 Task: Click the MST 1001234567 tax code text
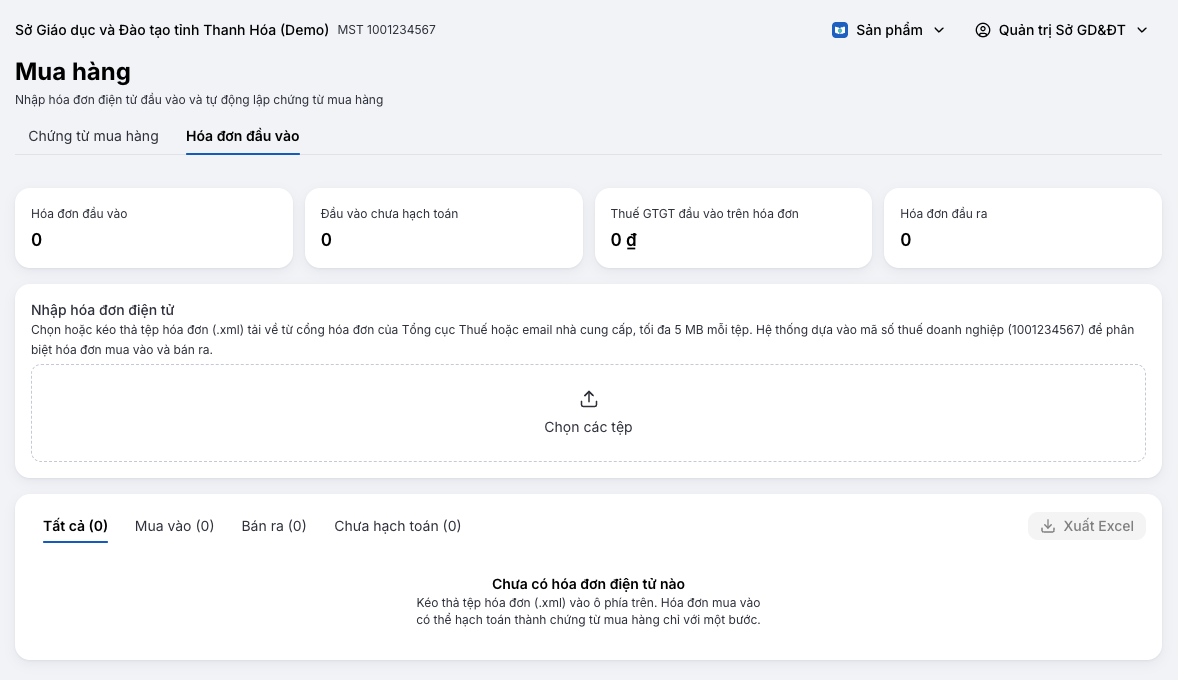click(386, 30)
